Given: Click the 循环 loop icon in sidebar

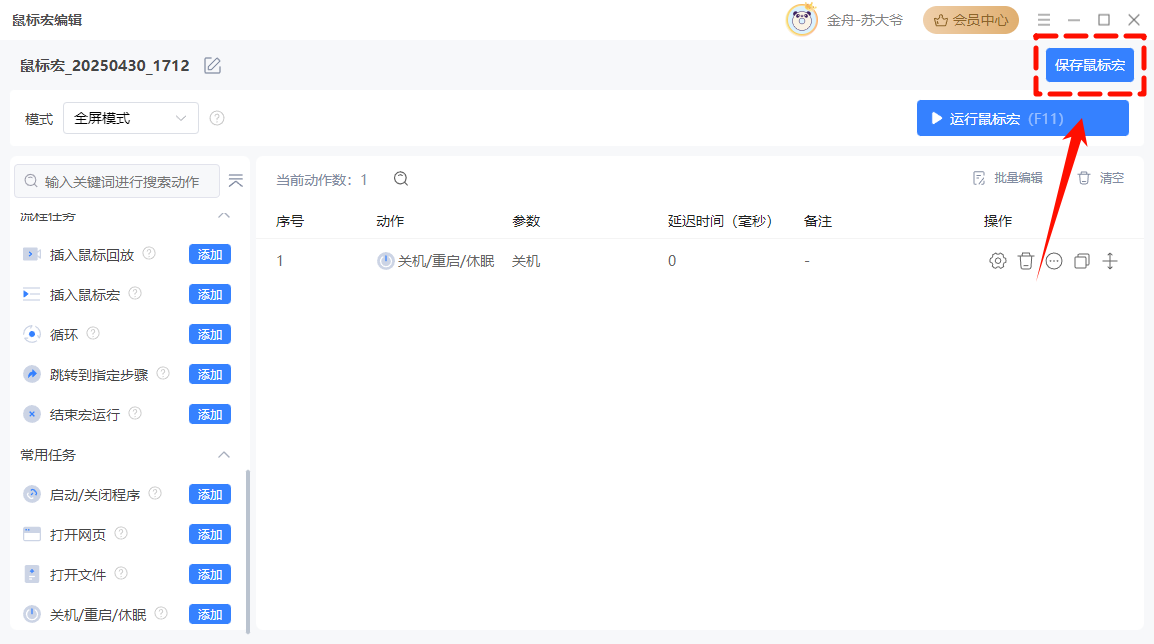Looking at the screenshot, I should click(x=32, y=334).
